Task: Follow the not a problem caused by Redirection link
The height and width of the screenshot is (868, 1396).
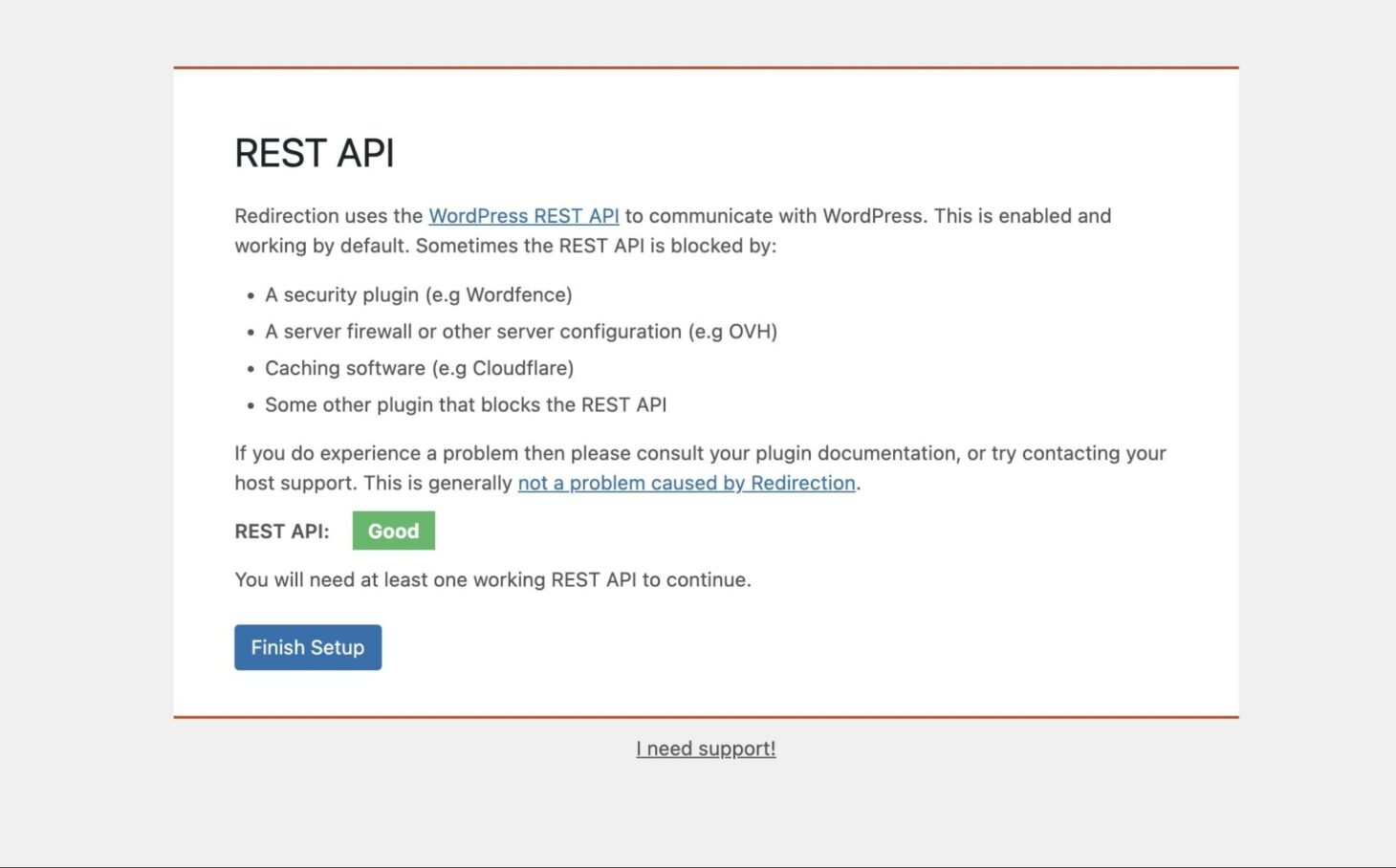Action: [686, 483]
